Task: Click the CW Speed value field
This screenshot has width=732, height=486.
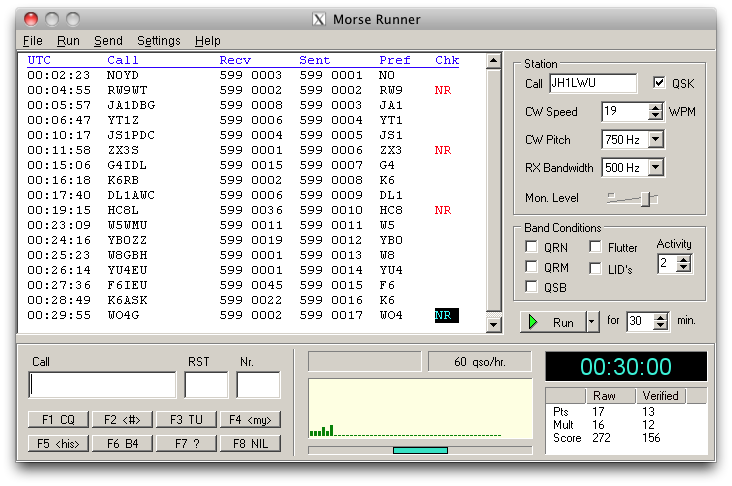Action: [x=626, y=111]
